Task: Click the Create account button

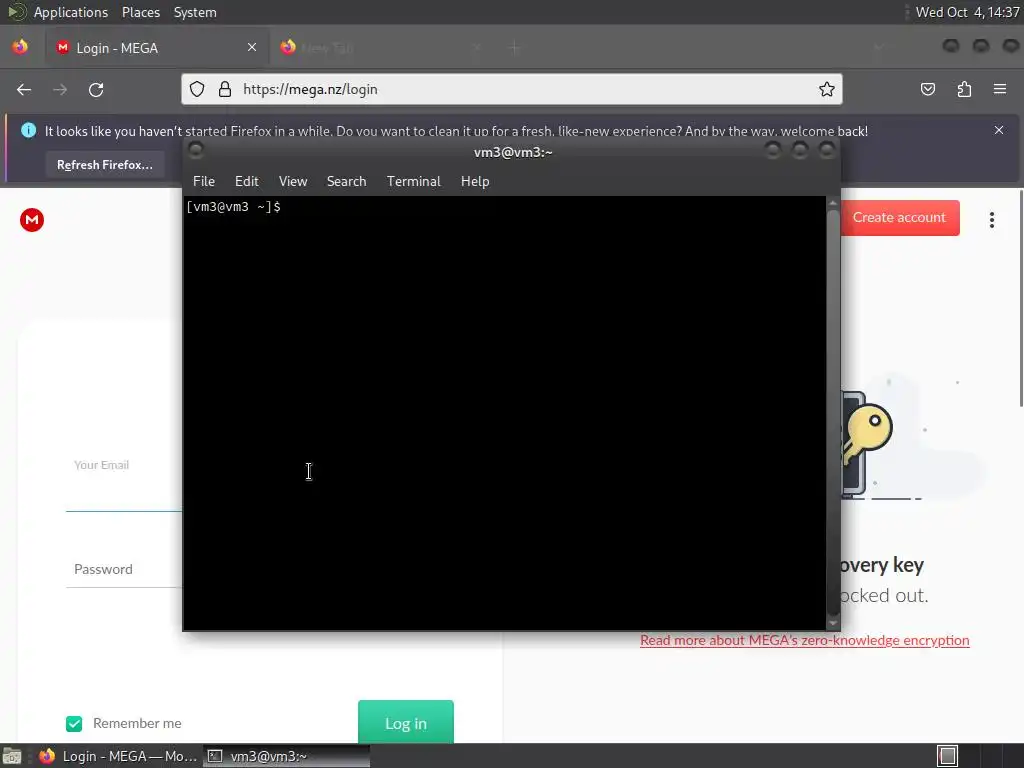Action: point(899,217)
